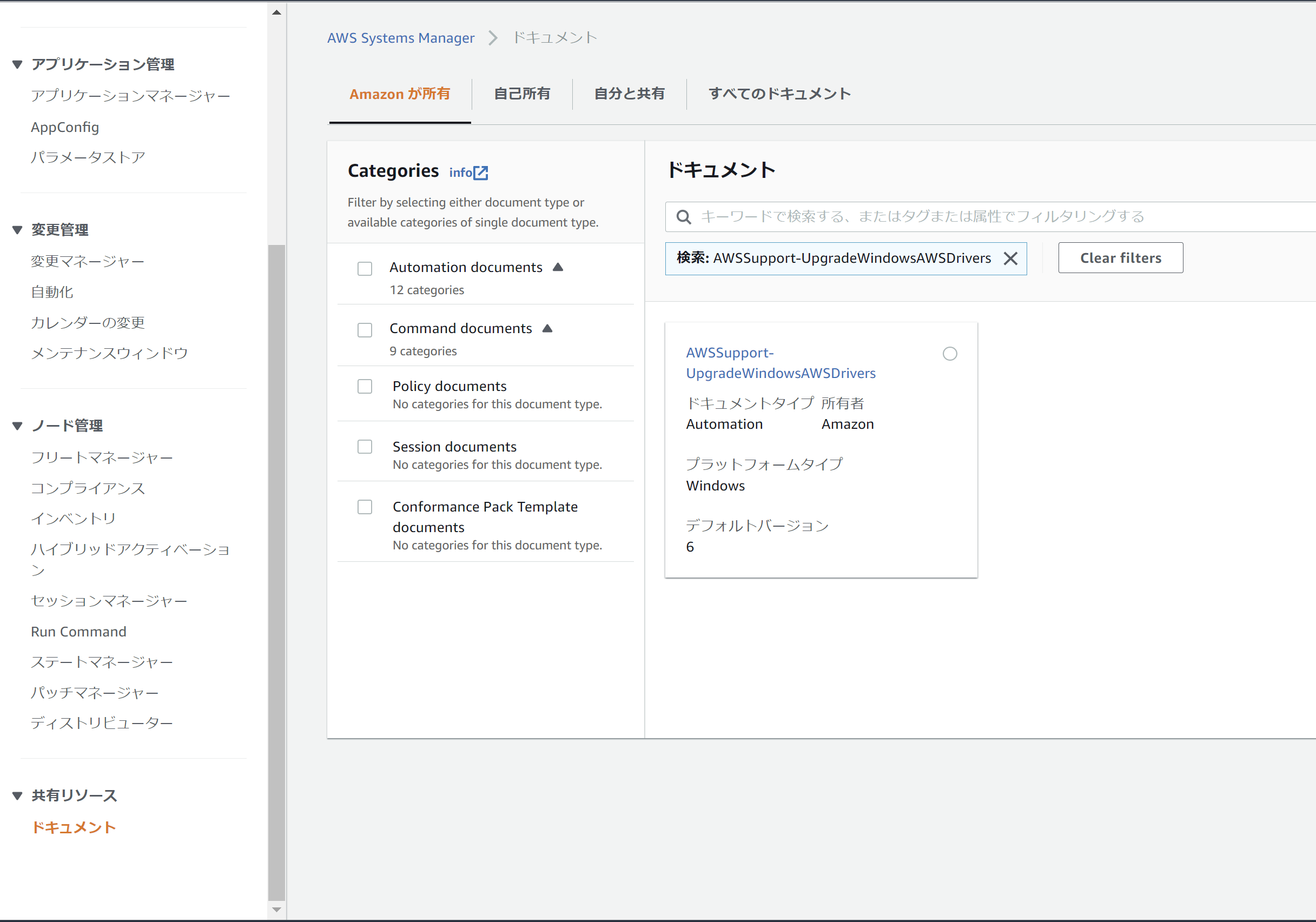Image resolution: width=1316 pixels, height=922 pixels.
Task: Click sidebar scroll down arrow
Action: point(277,910)
